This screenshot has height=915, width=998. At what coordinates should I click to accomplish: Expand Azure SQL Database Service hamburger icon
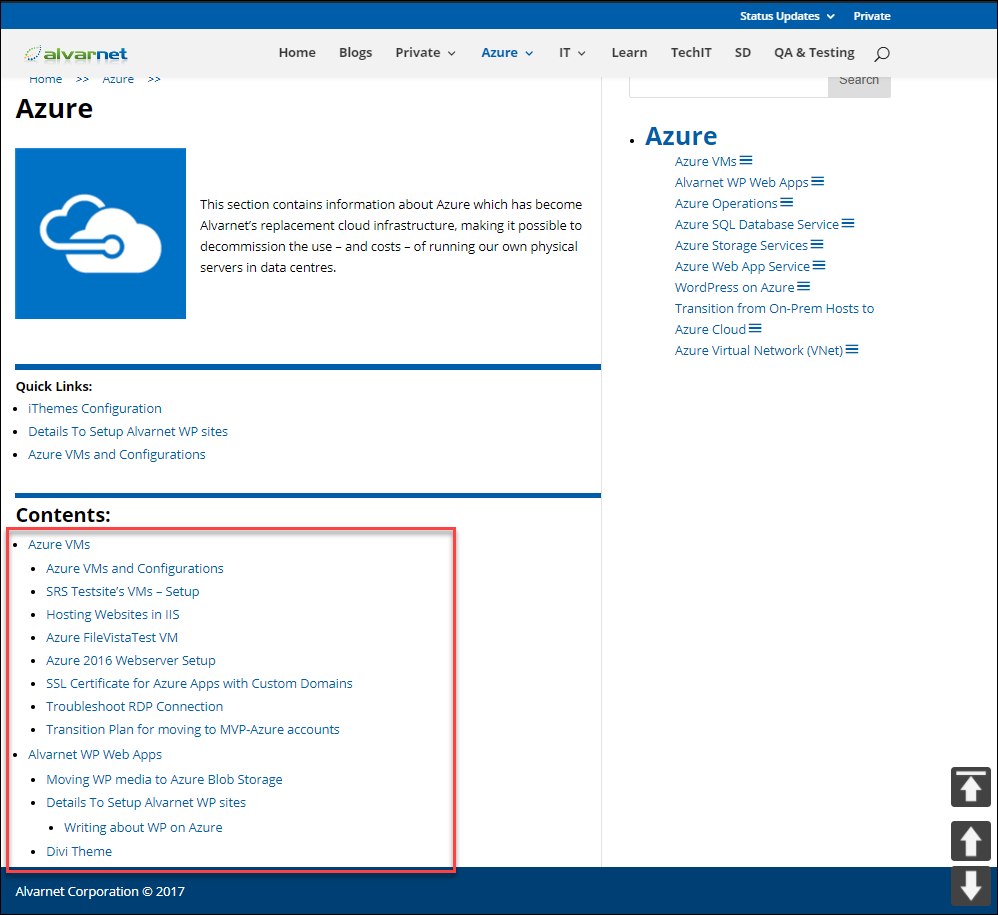pos(848,223)
